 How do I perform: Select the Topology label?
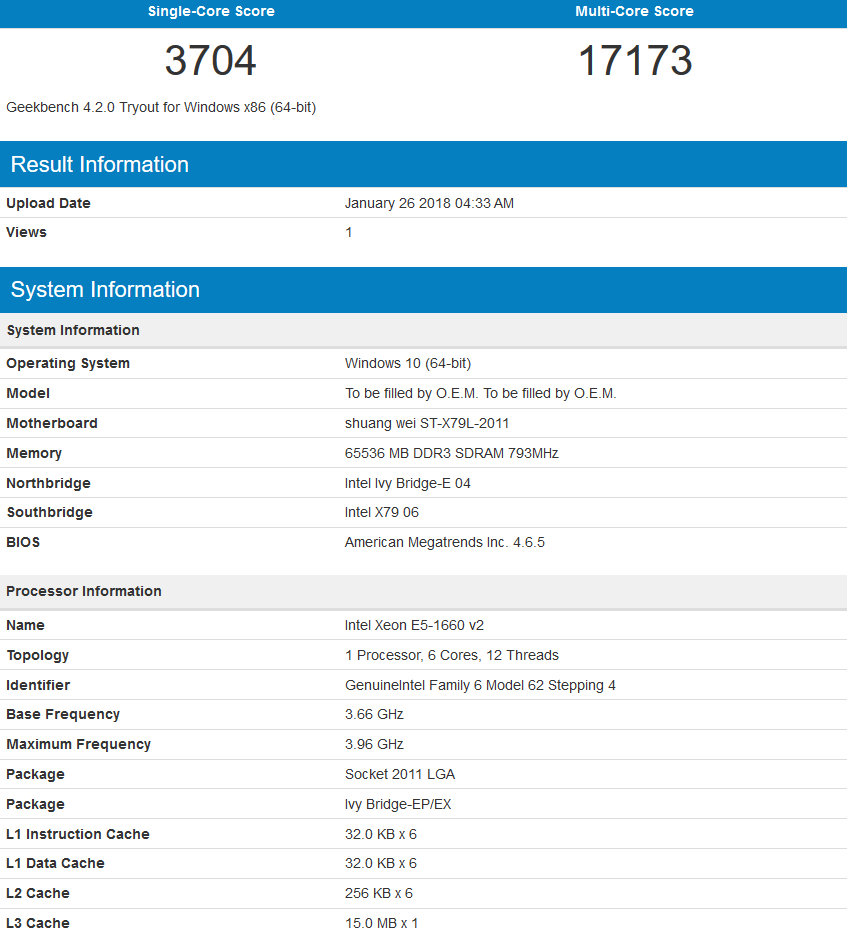(38, 655)
